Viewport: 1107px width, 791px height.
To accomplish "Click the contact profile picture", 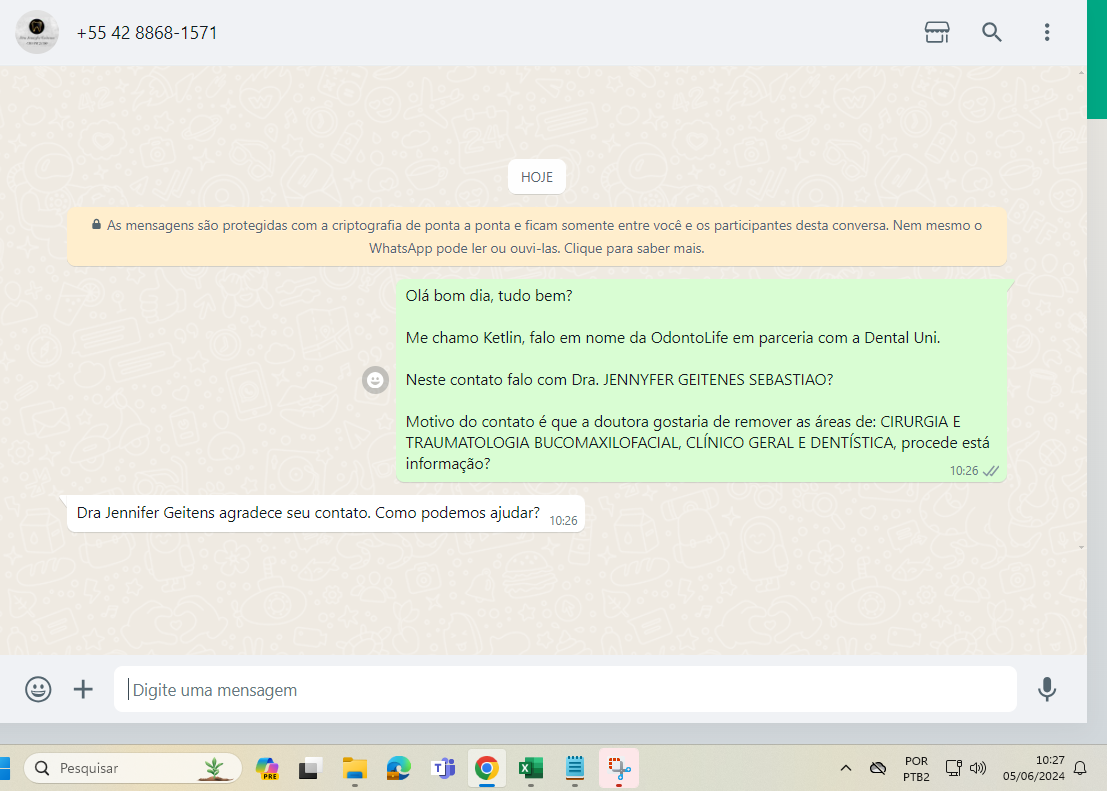I will (37, 32).
